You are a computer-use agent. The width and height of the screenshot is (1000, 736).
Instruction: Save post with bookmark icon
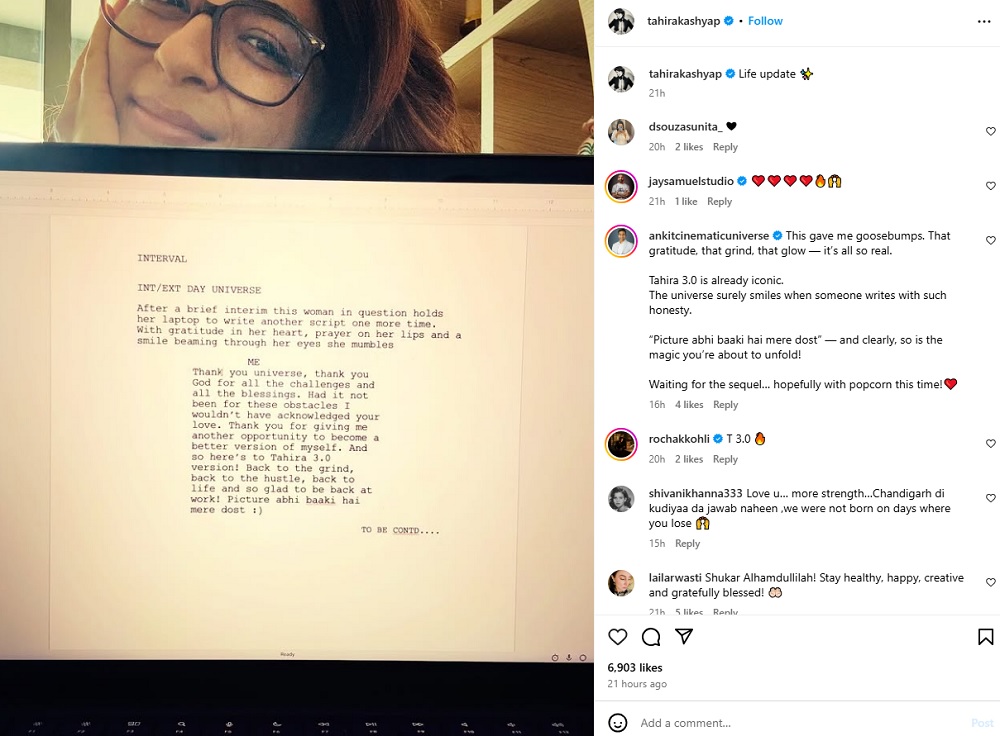[x=985, y=637]
